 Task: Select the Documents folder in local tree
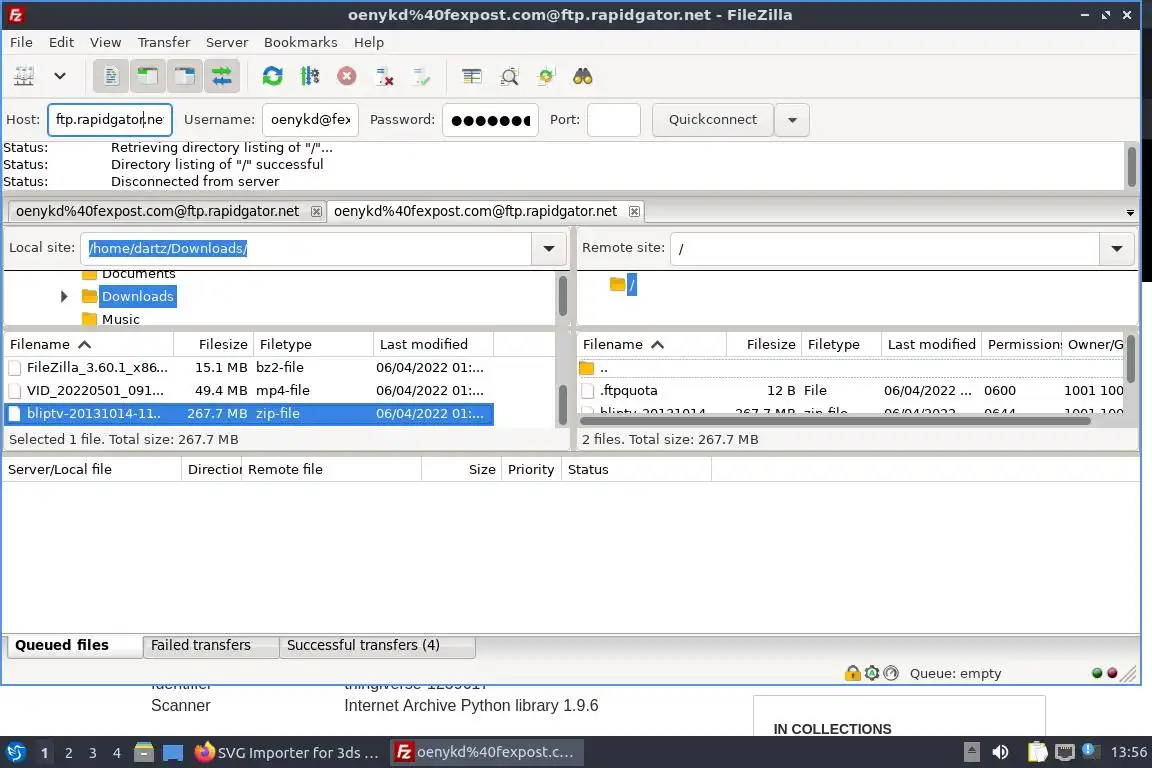(138, 274)
